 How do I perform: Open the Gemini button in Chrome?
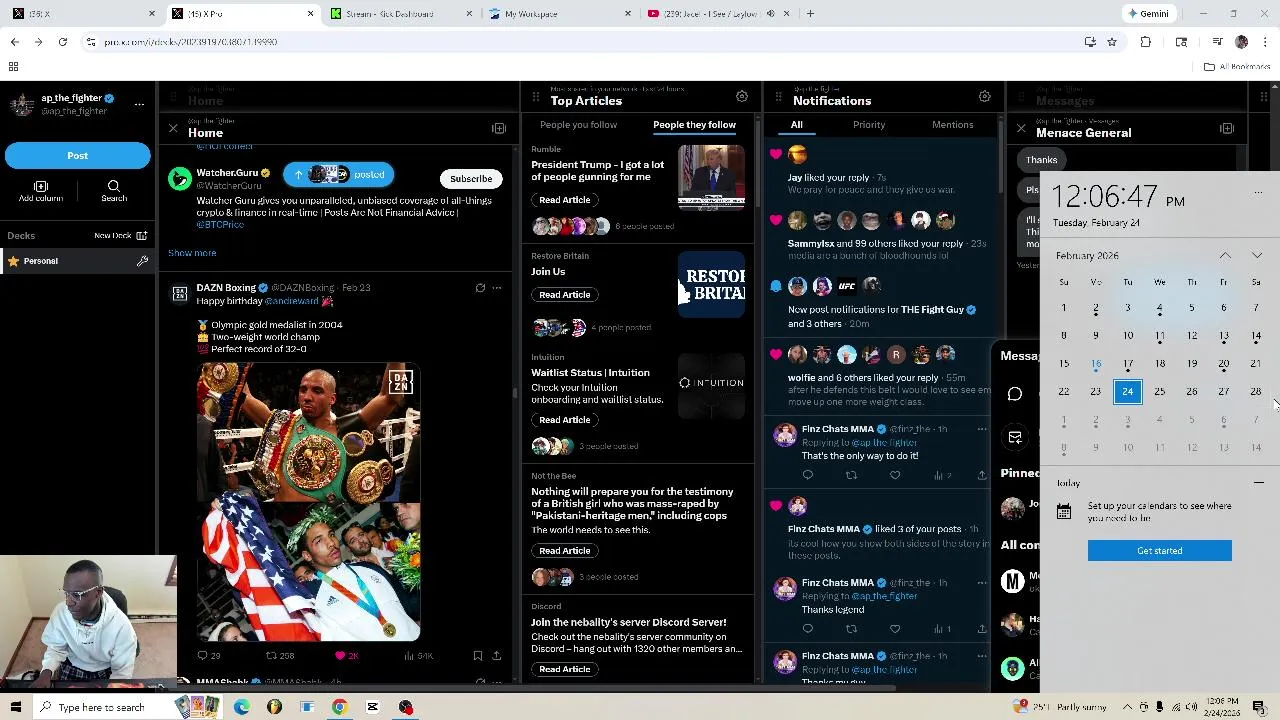coord(1148,14)
